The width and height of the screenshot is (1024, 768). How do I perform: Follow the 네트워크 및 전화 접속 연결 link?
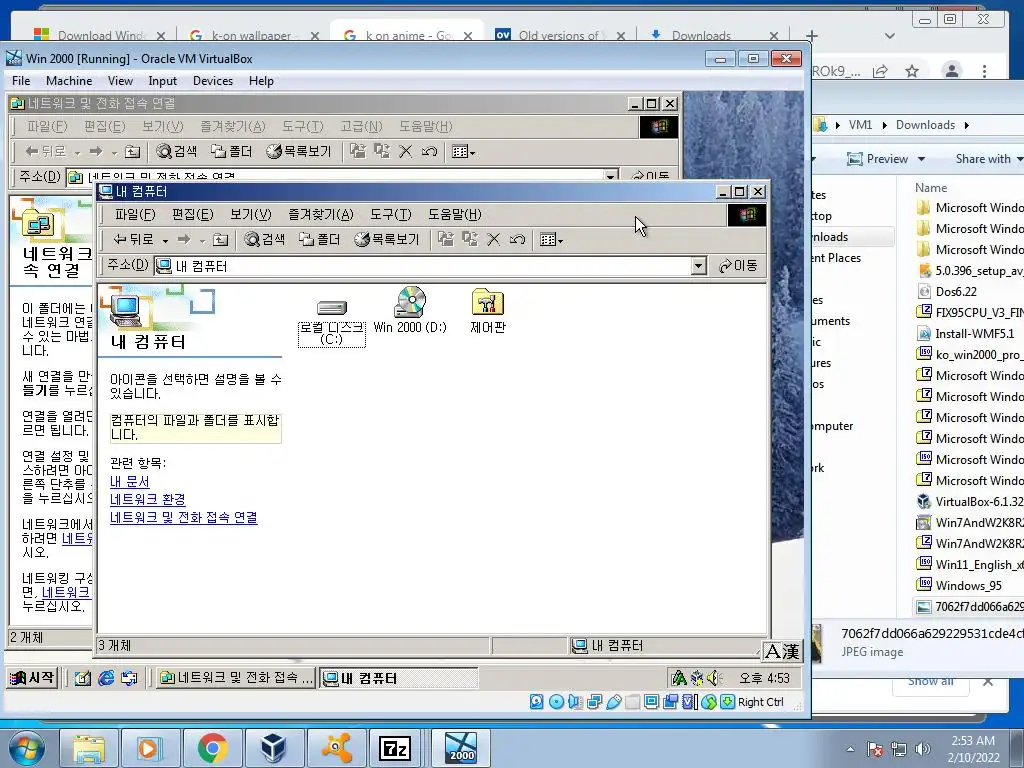click(184, 517)
